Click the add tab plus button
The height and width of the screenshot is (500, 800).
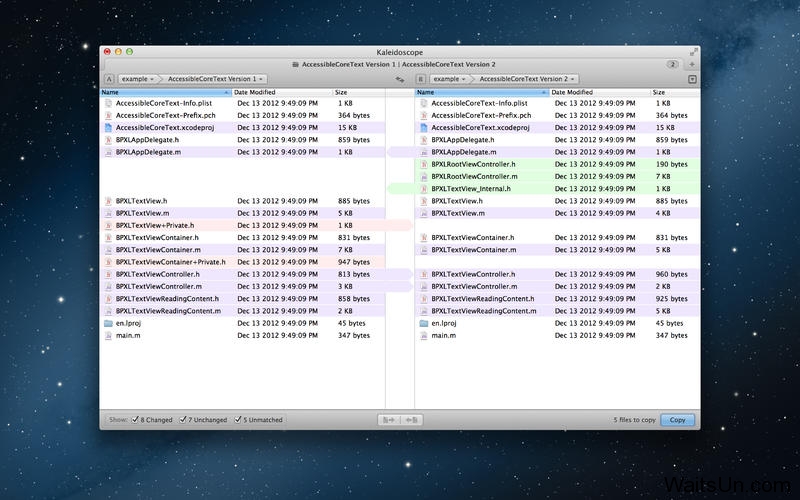click(692, 64)
